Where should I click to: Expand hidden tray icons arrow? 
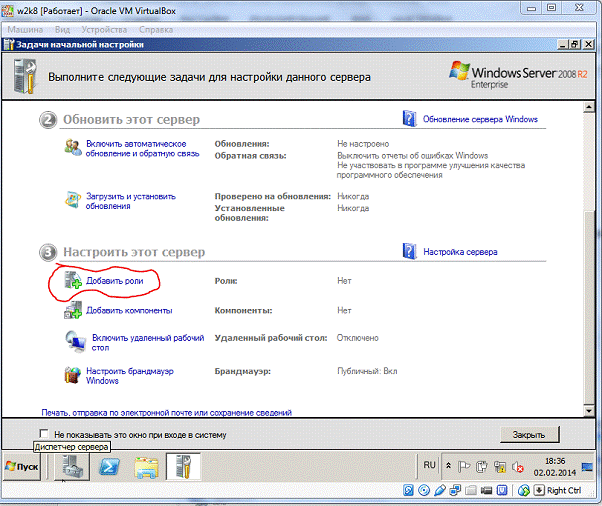click(x=448, y=466)
